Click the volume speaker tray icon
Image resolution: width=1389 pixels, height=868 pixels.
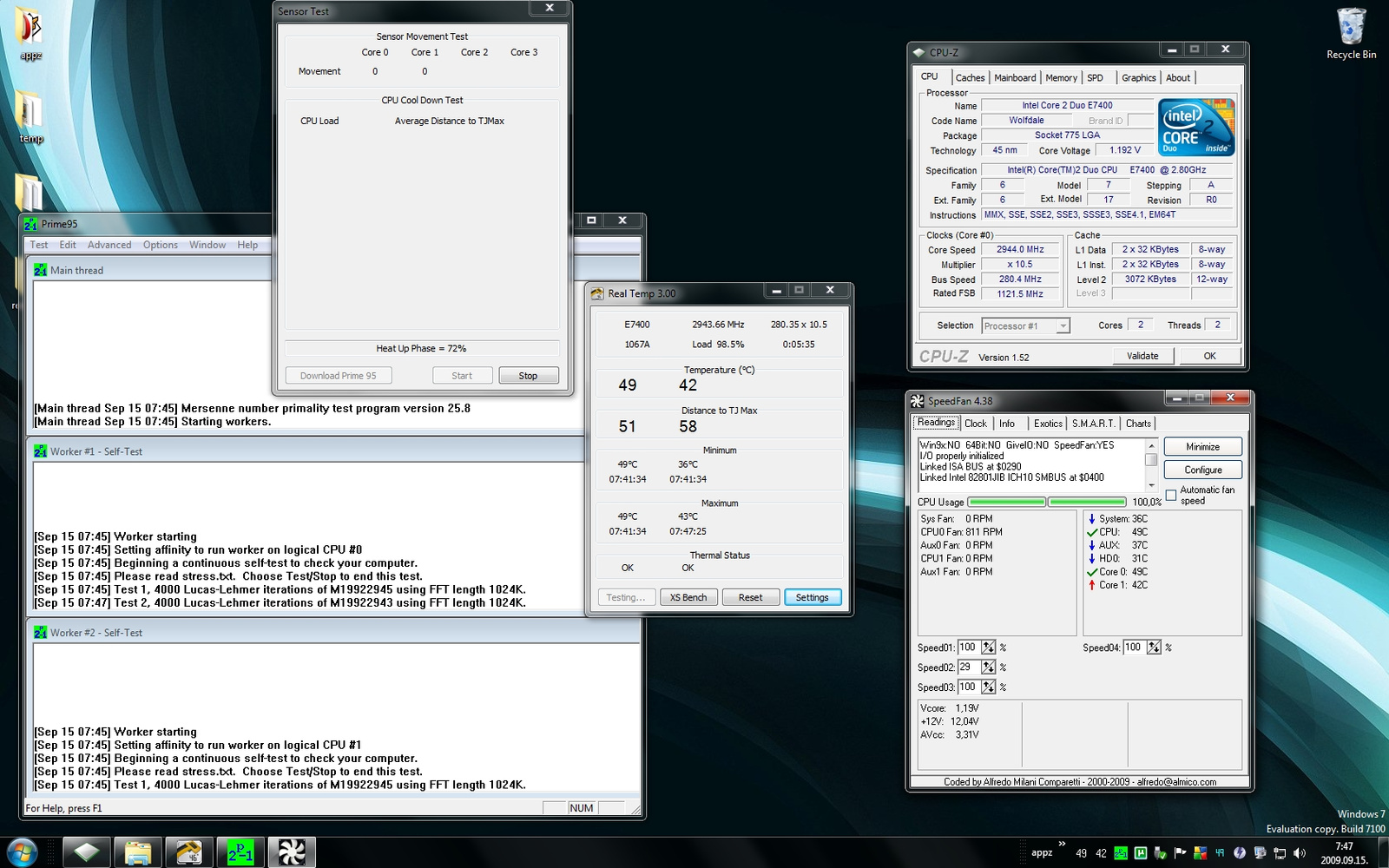coord(1299,853)
